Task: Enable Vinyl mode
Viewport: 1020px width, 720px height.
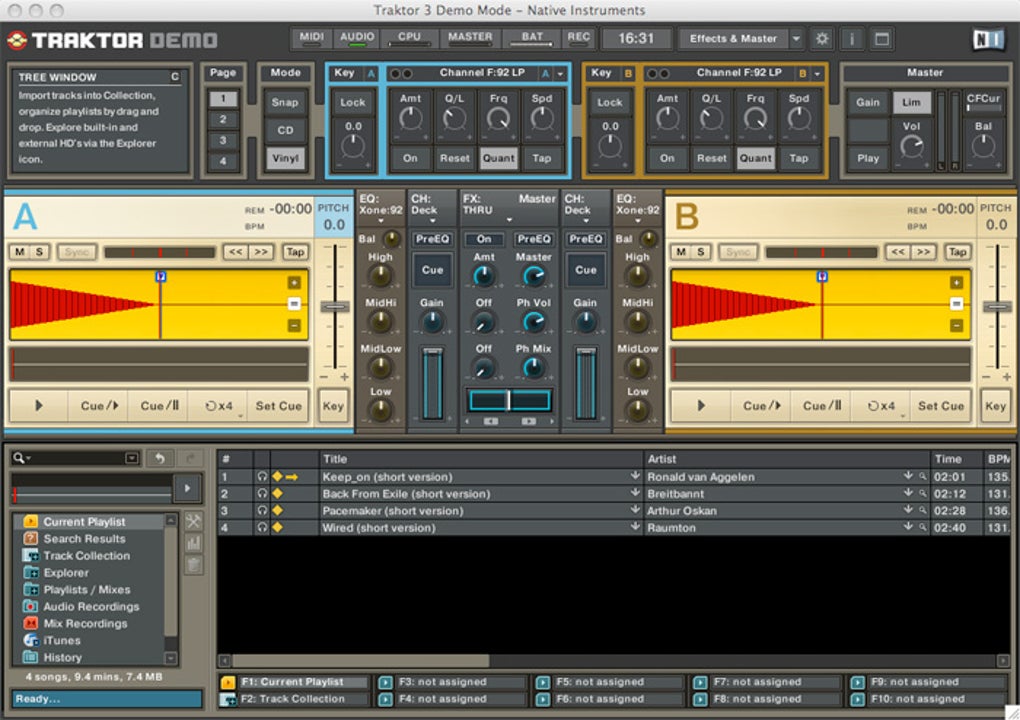Action: click(285, 158)
